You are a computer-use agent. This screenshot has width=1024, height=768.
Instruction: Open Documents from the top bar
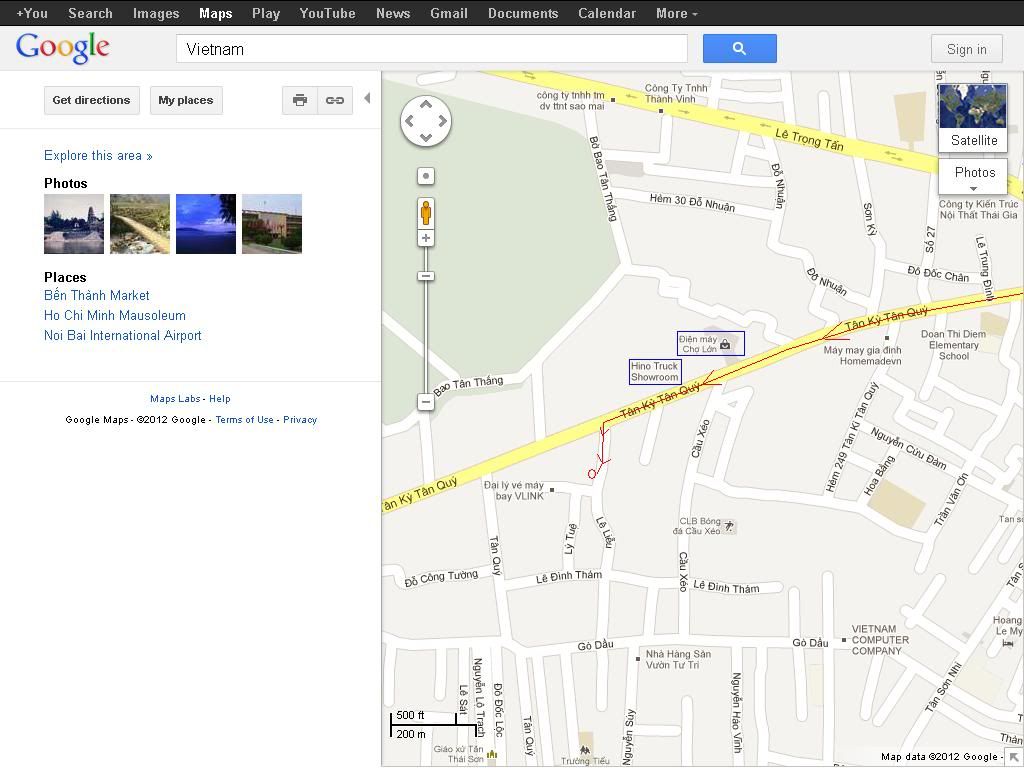(523, 13)
